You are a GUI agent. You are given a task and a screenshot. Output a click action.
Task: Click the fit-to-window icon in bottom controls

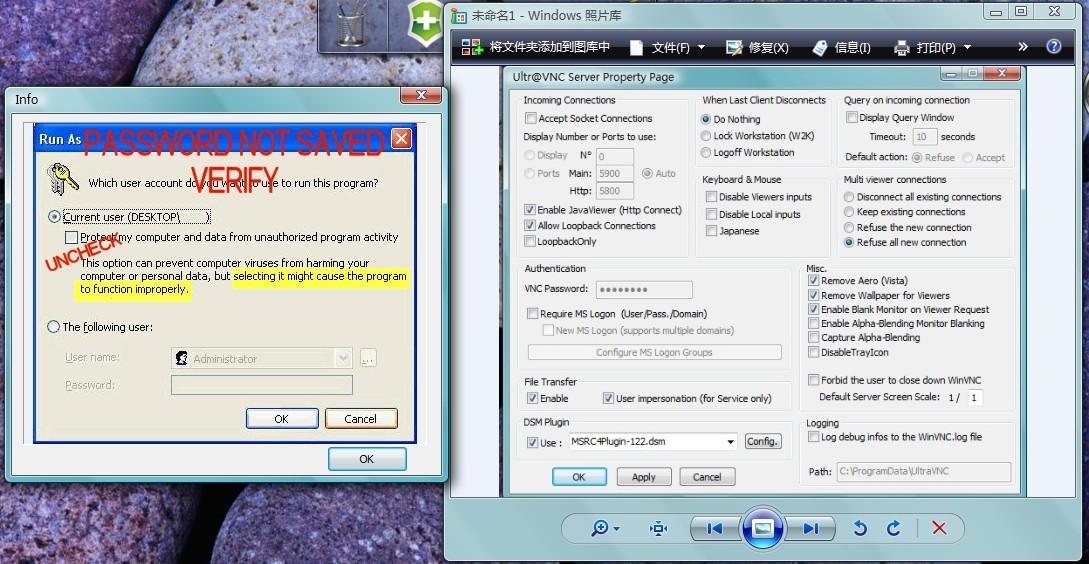(x=658, y=529)
